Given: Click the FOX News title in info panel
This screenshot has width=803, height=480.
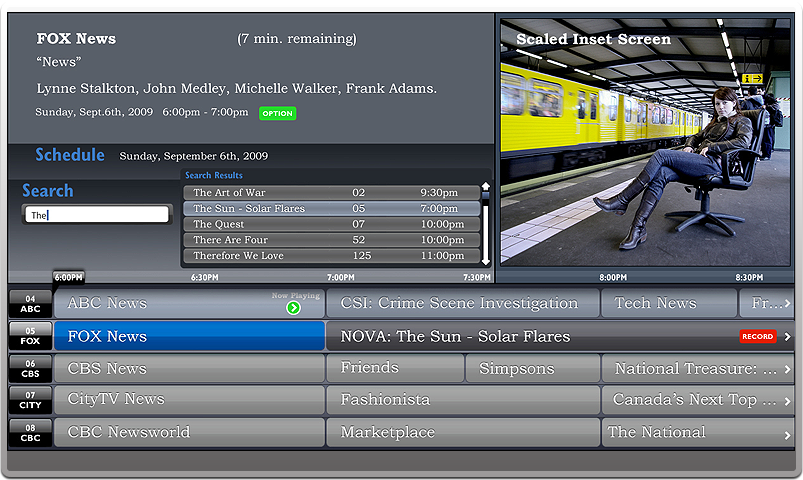Looking at the screenshot, I should tap(76, 38).
